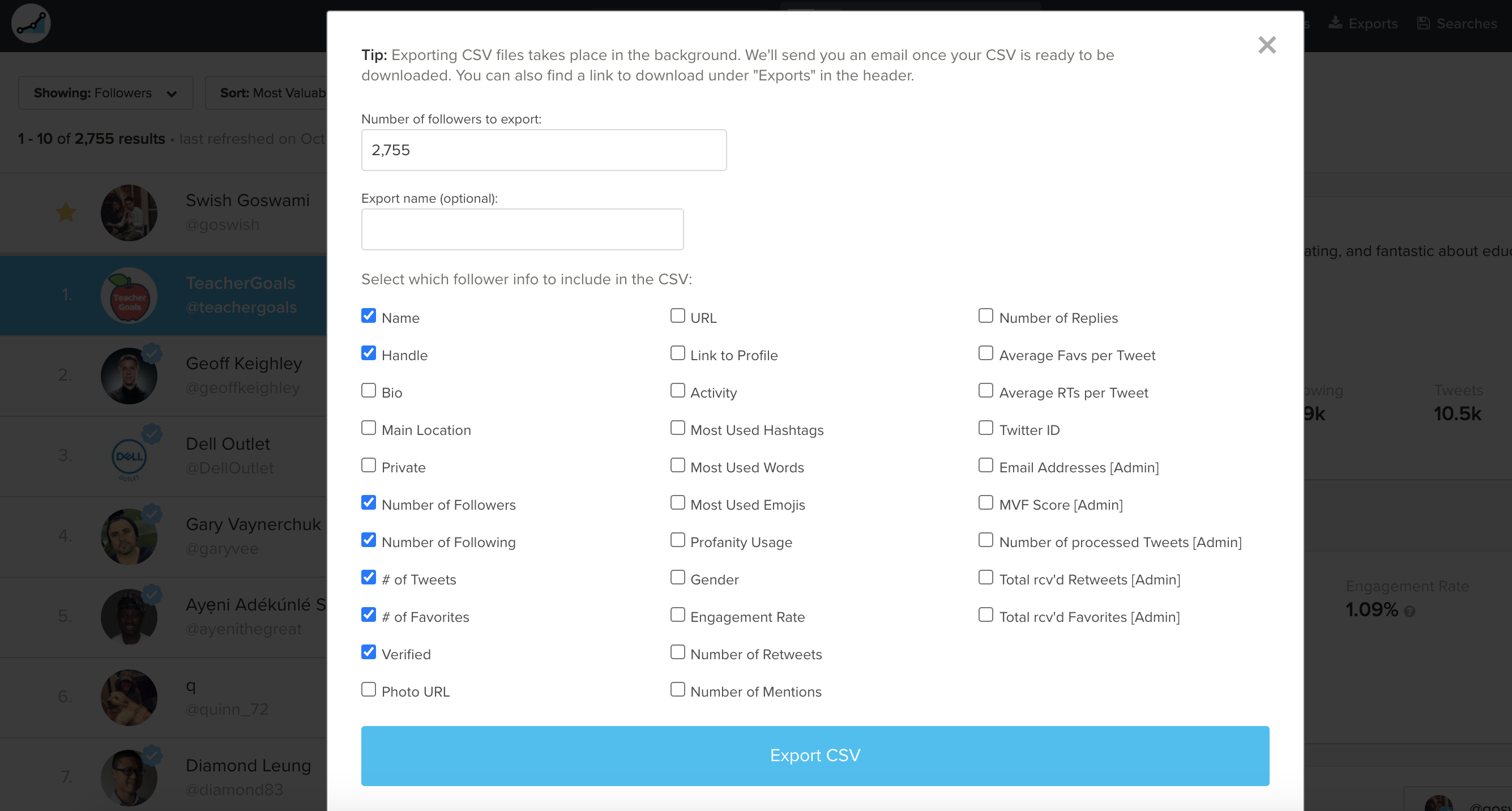Click the number of followers field
The height and width of the screenshot is (811, 1512).
point(544,150)
